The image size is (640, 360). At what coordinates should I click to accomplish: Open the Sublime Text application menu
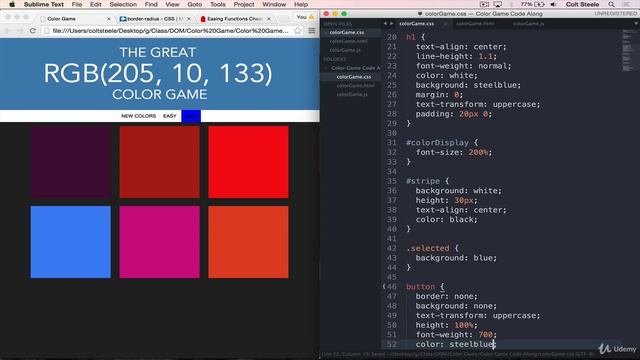pyautogui.click(x=44, y=4)
